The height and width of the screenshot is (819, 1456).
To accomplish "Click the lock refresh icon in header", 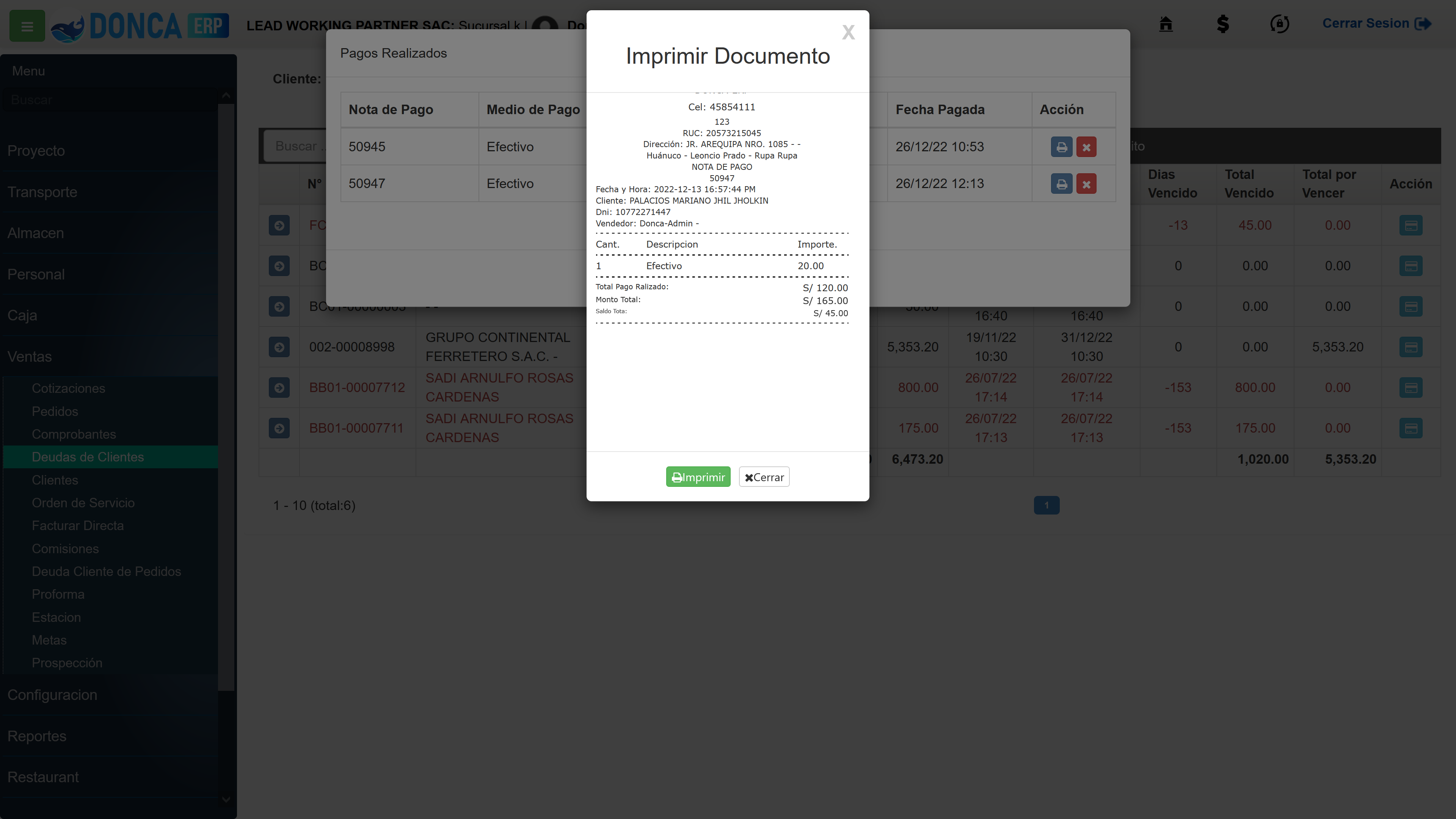I will click(x=1280, y=24).
